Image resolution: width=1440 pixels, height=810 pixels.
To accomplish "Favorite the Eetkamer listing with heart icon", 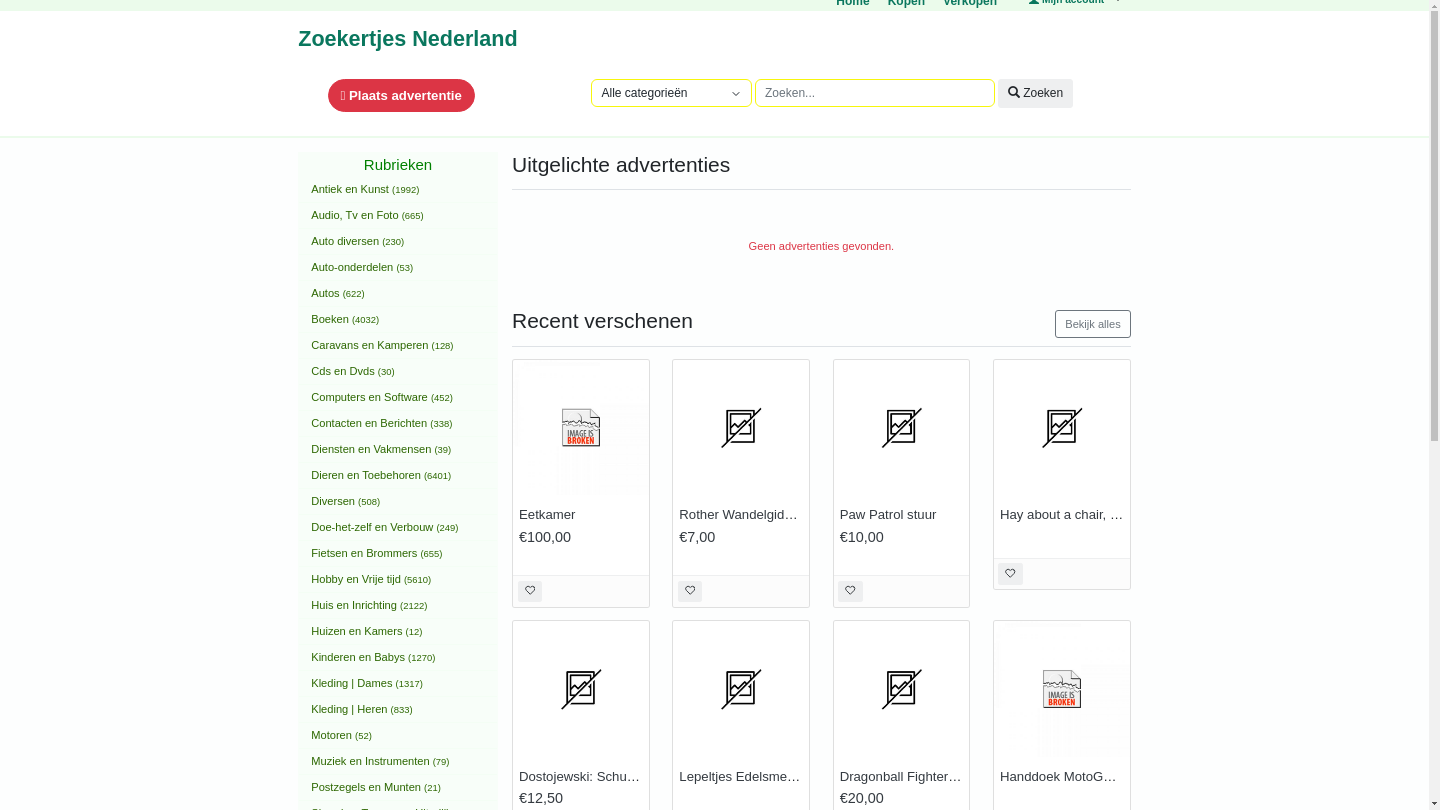I will tap(530, 591).
